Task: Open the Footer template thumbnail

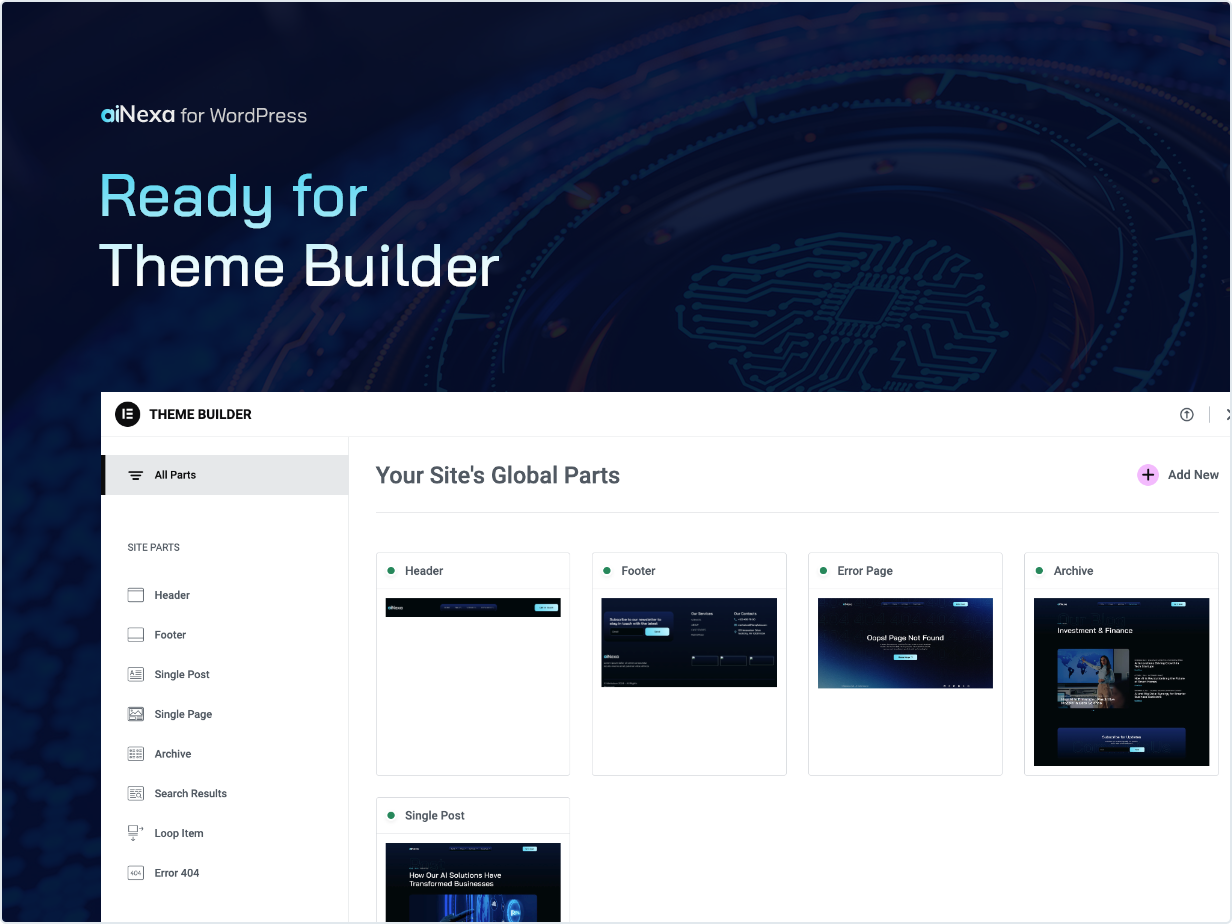Action: tap(689, 642)
